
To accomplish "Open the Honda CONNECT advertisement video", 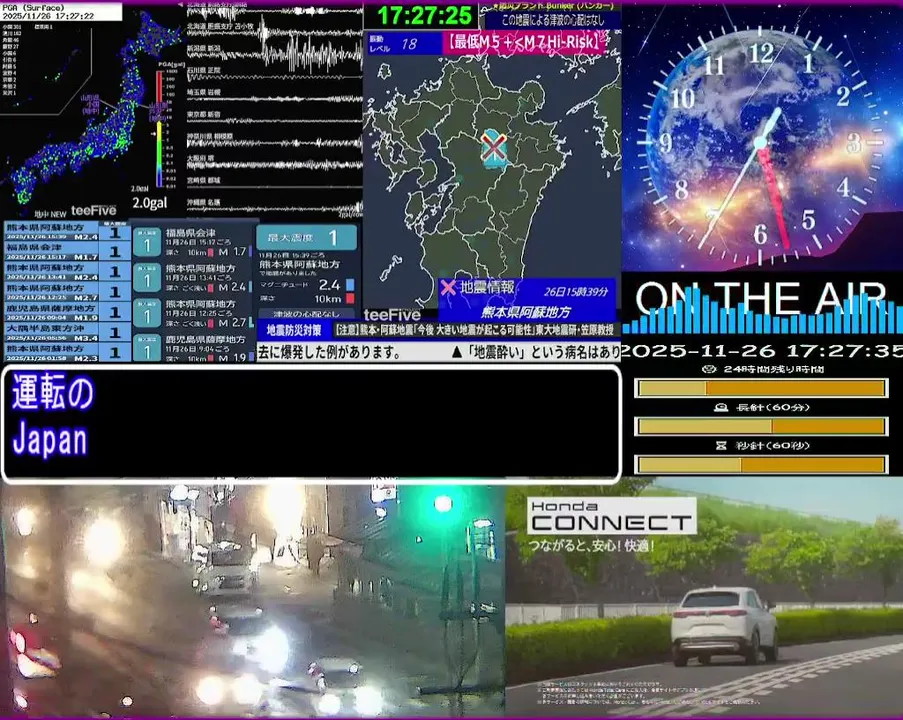I will pyautogui.click(x=704, y=599).
